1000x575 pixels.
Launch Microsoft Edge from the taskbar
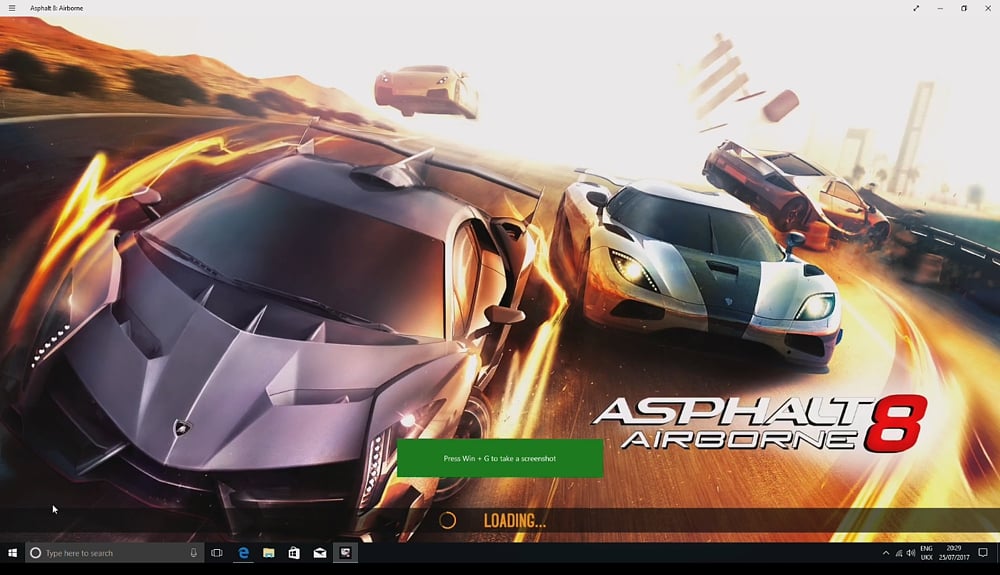coord(243,553)
